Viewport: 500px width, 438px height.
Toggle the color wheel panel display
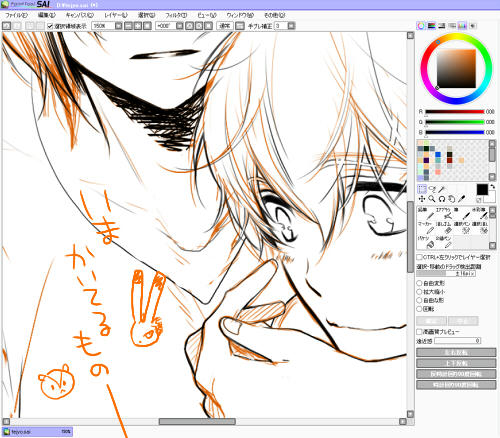[421, 26]
